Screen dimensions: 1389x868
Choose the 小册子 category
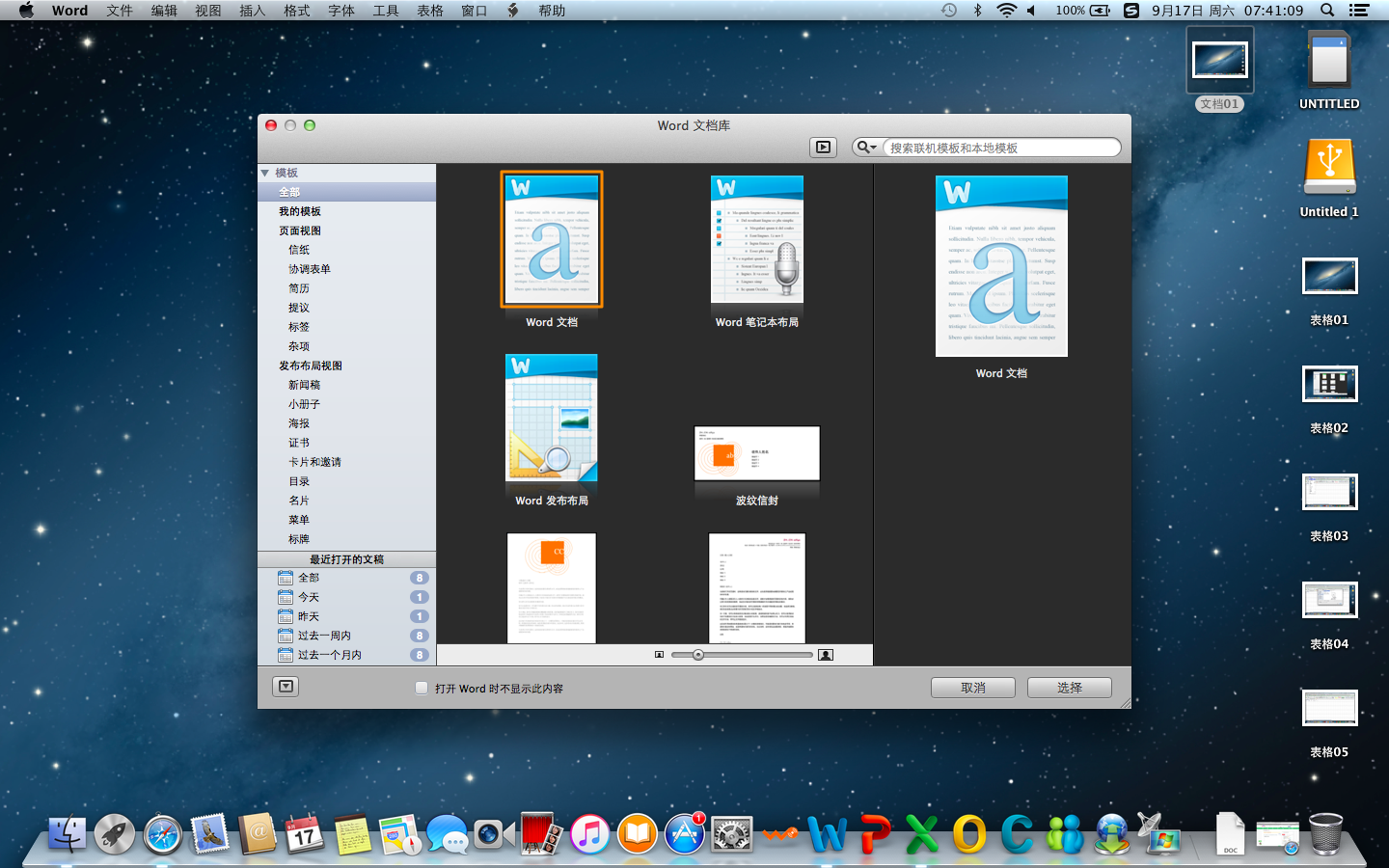(x=305, y=404)
